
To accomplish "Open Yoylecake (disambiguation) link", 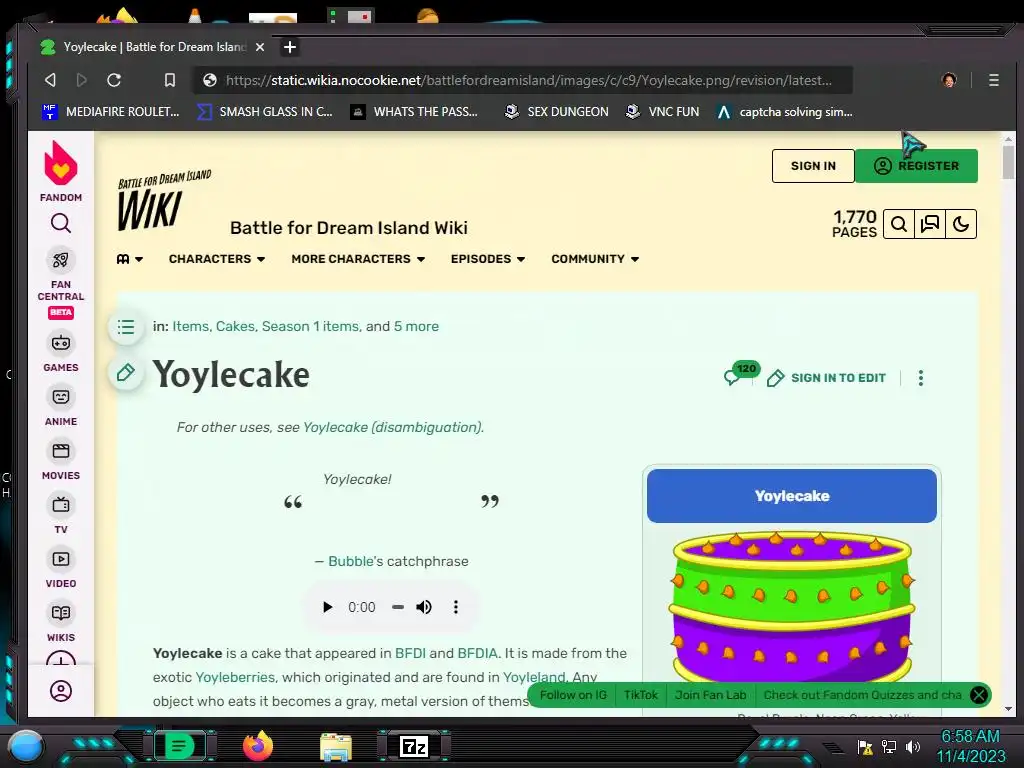I will click(392, 427).
